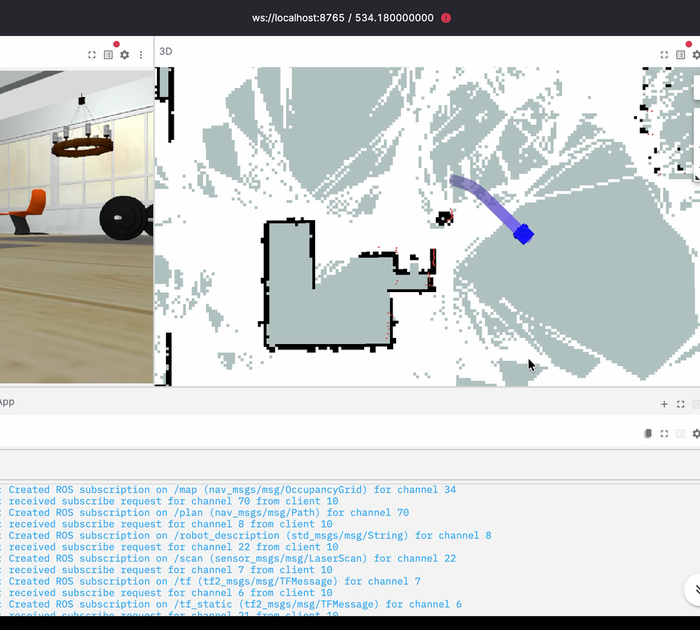This screenshot has height=630, width=700.
Task: Open data source ws://localhost:8765 connection text
Action: point(342,18)
